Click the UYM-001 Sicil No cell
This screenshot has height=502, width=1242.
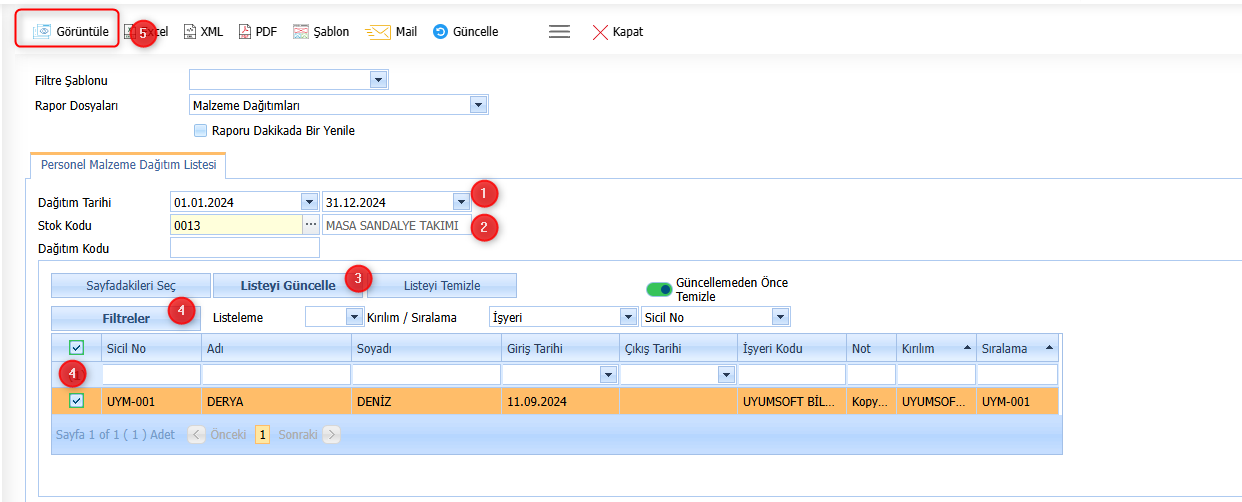coord(151,400)
